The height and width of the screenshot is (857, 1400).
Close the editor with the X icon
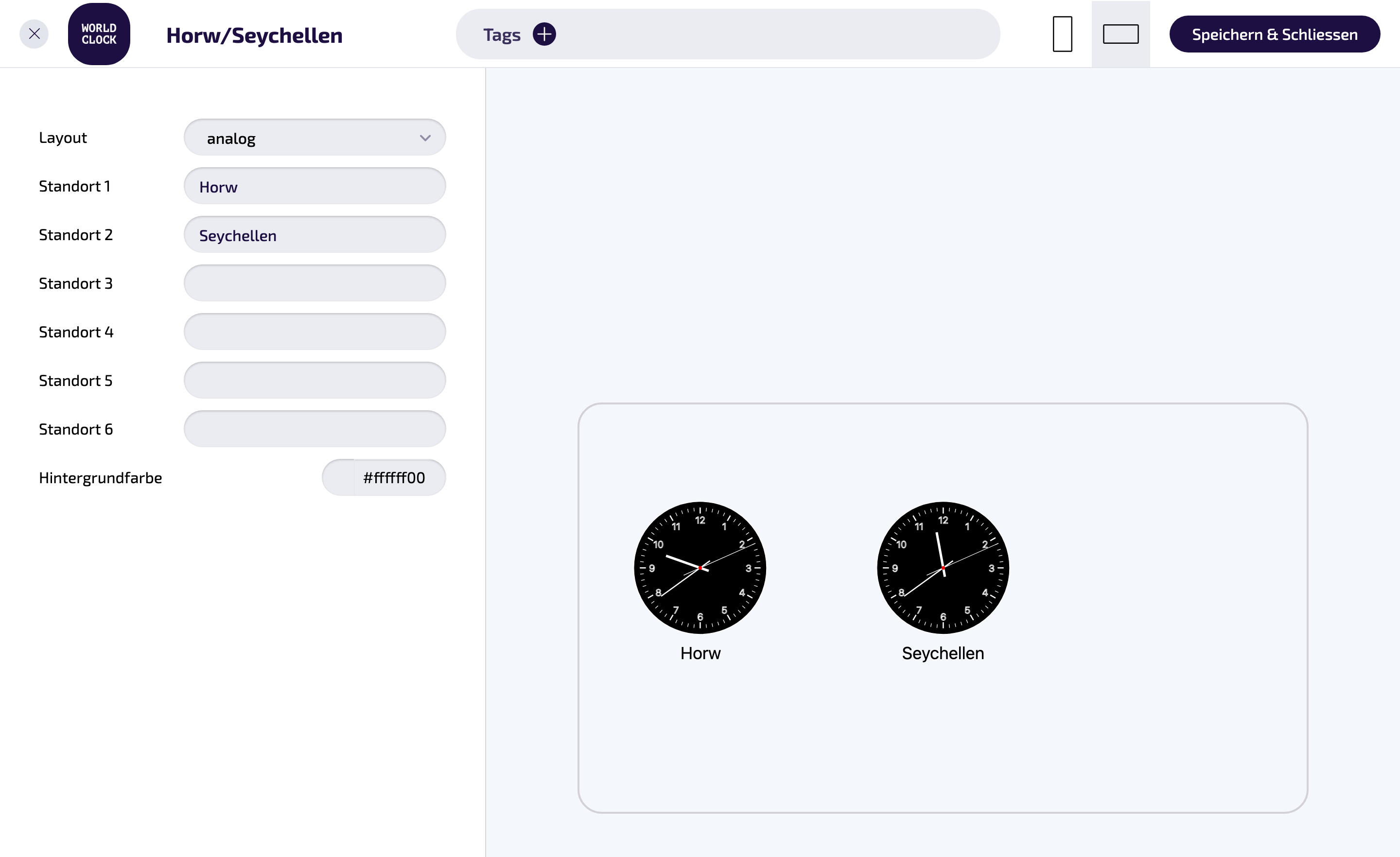[34, 34]
